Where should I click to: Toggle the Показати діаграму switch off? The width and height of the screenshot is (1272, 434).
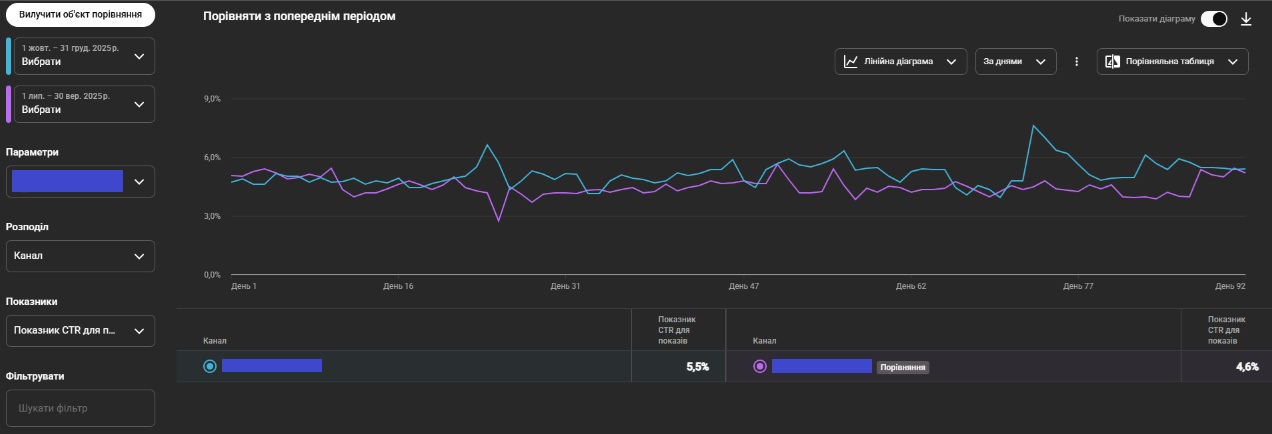point(1214,19)
